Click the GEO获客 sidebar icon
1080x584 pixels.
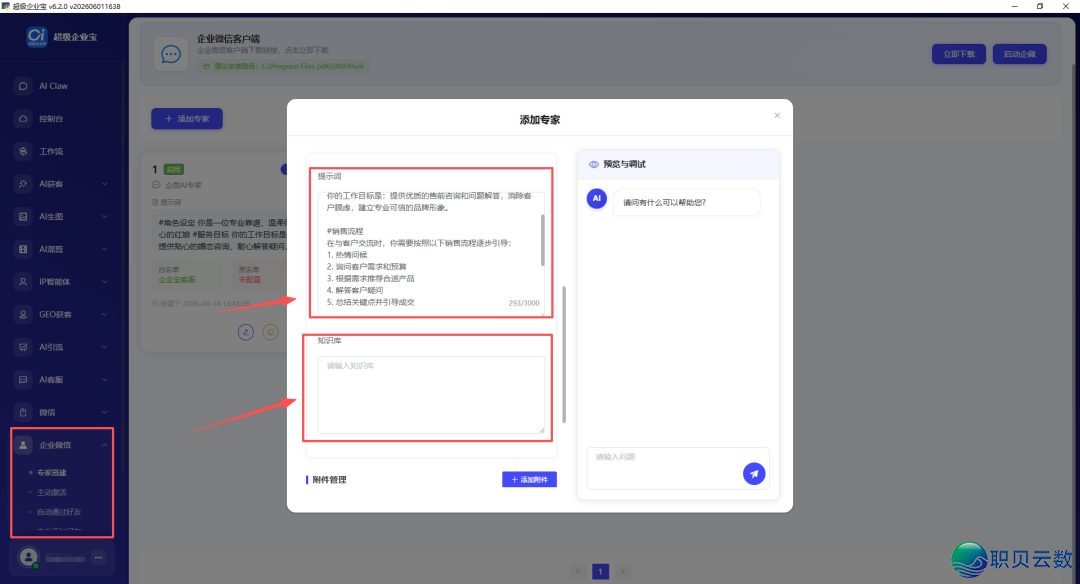(x=23, y=314)
